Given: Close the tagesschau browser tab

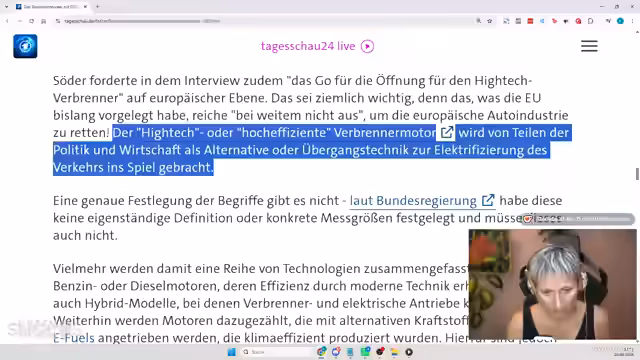Looking at the screenshot, I should (x=85, y=7).
